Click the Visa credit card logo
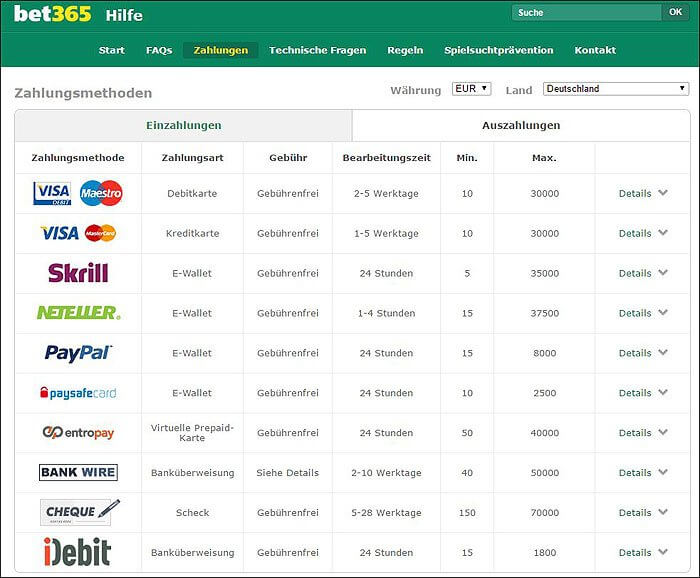 pyautogui.click(x=60, y=233)
